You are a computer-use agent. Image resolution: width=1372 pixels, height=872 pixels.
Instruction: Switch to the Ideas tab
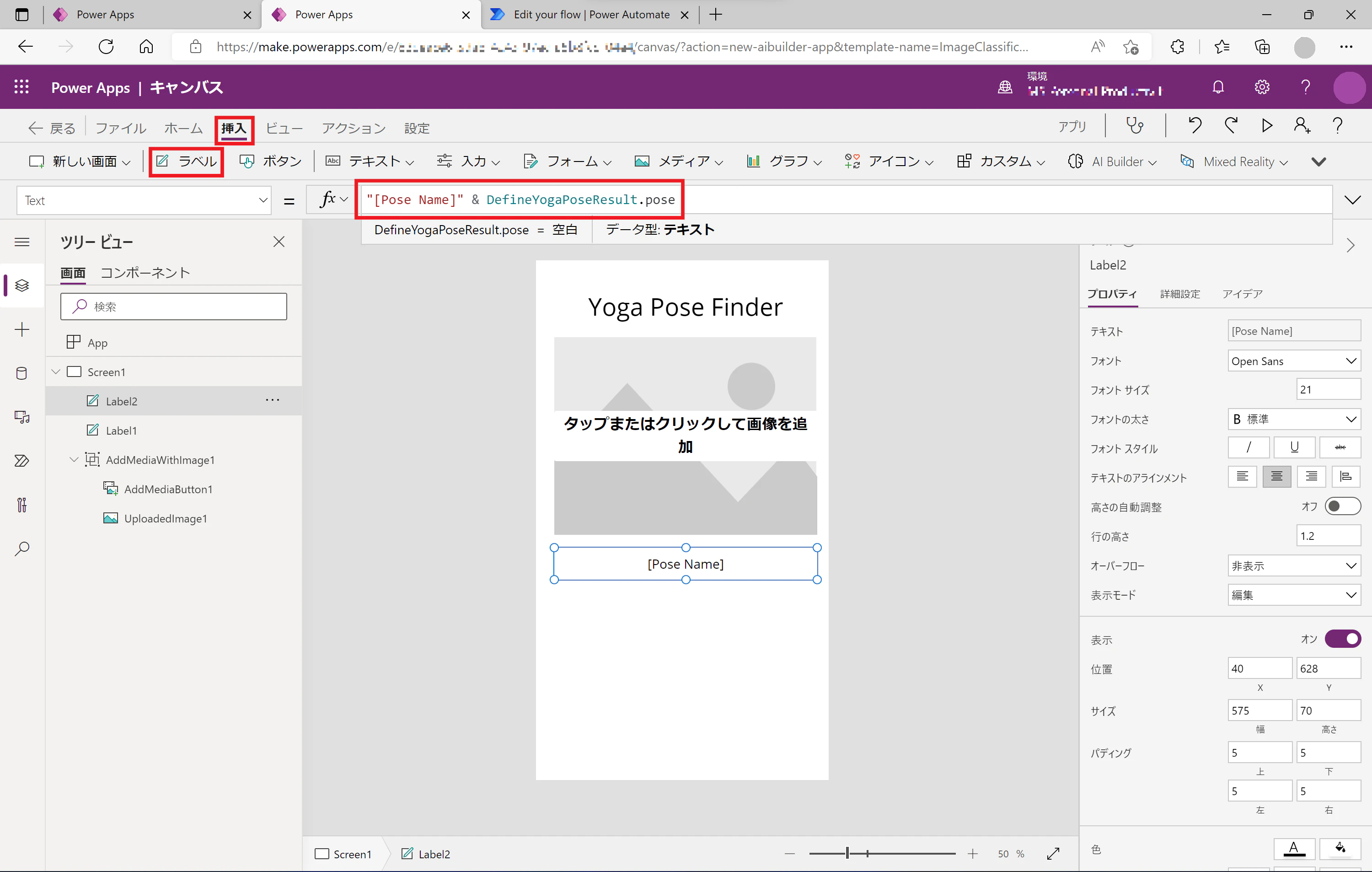(1242, 294)
